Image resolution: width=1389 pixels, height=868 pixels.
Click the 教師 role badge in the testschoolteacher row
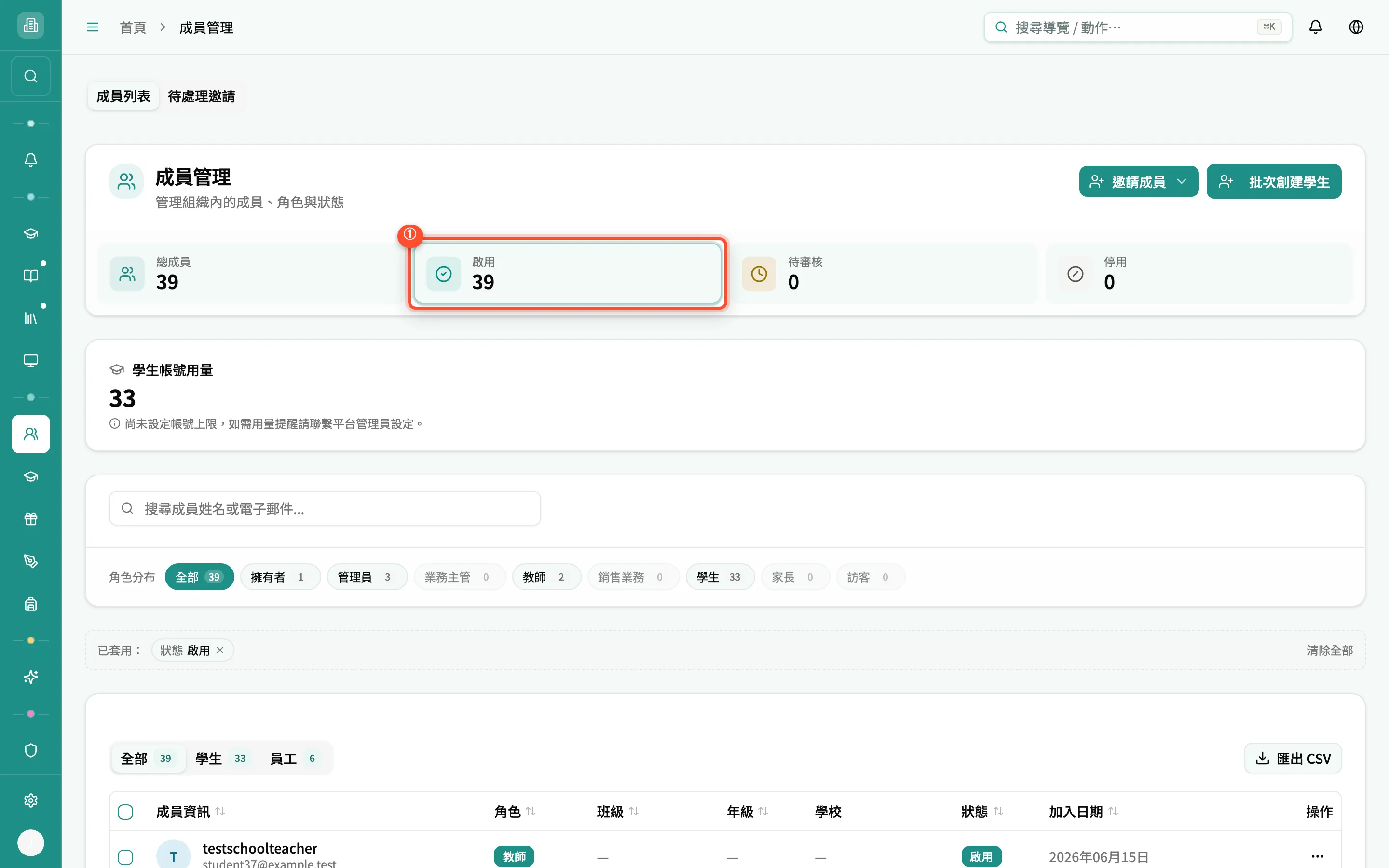(514, 856)
